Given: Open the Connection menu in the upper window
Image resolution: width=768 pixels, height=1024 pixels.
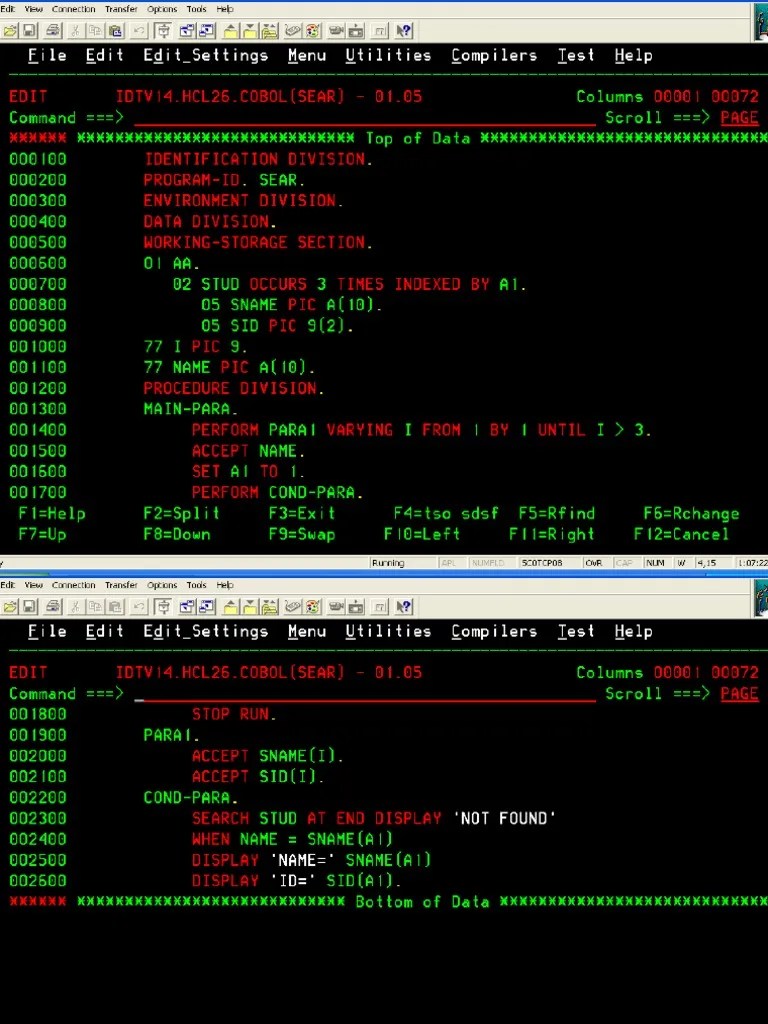Looking at the screenshot, I should [x=73, y=9].
